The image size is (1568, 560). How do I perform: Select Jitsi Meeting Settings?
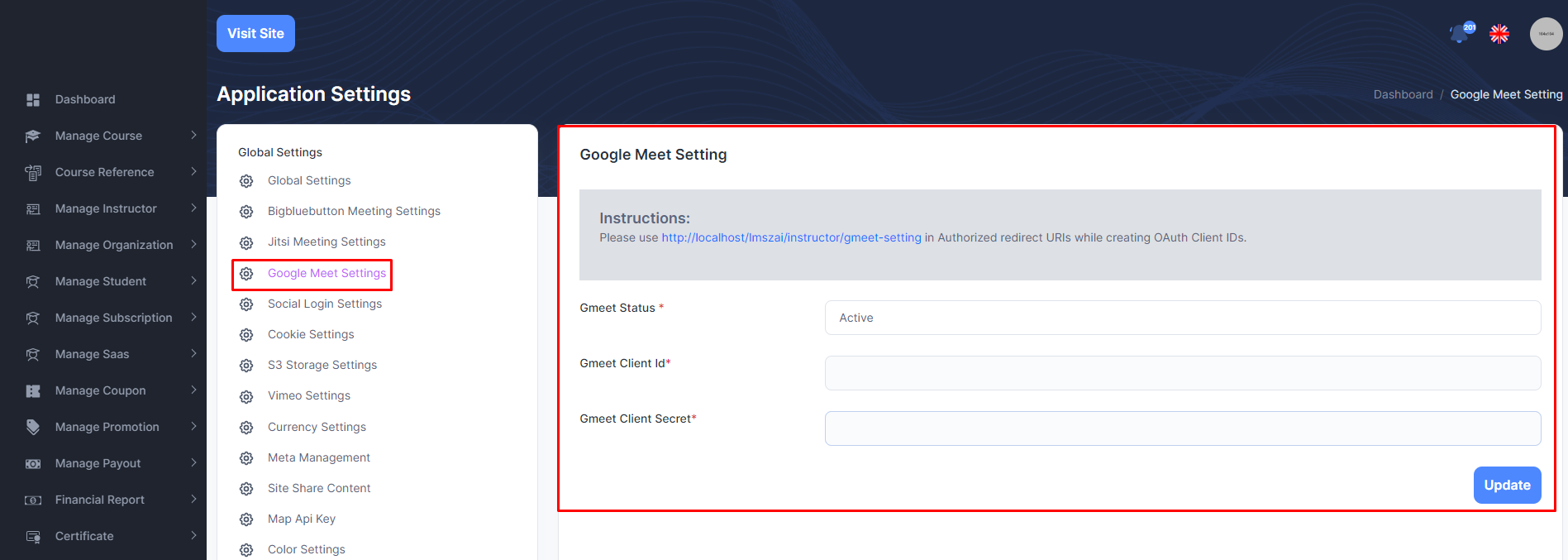click(x=326, y=242)
